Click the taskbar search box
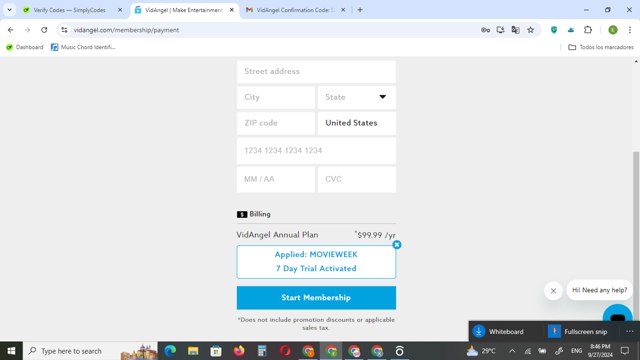The width and height of the screenshot is (640, 360). click(90, 351)
